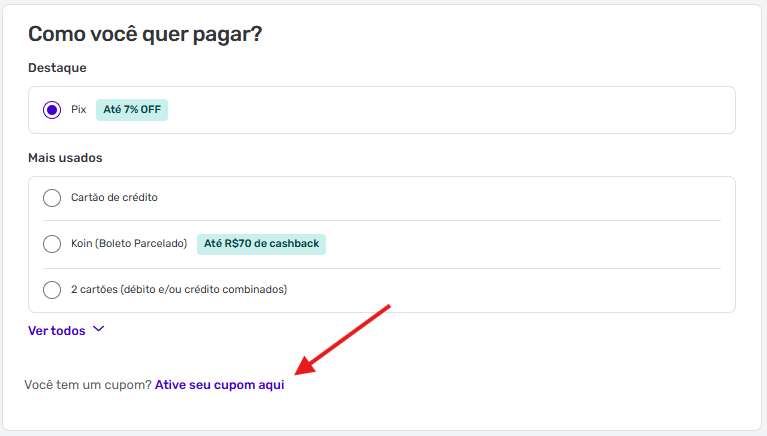The image size is (767, 436).
Task: Click empty space in the Cartão de crédito row
Action: click(450, 198)
